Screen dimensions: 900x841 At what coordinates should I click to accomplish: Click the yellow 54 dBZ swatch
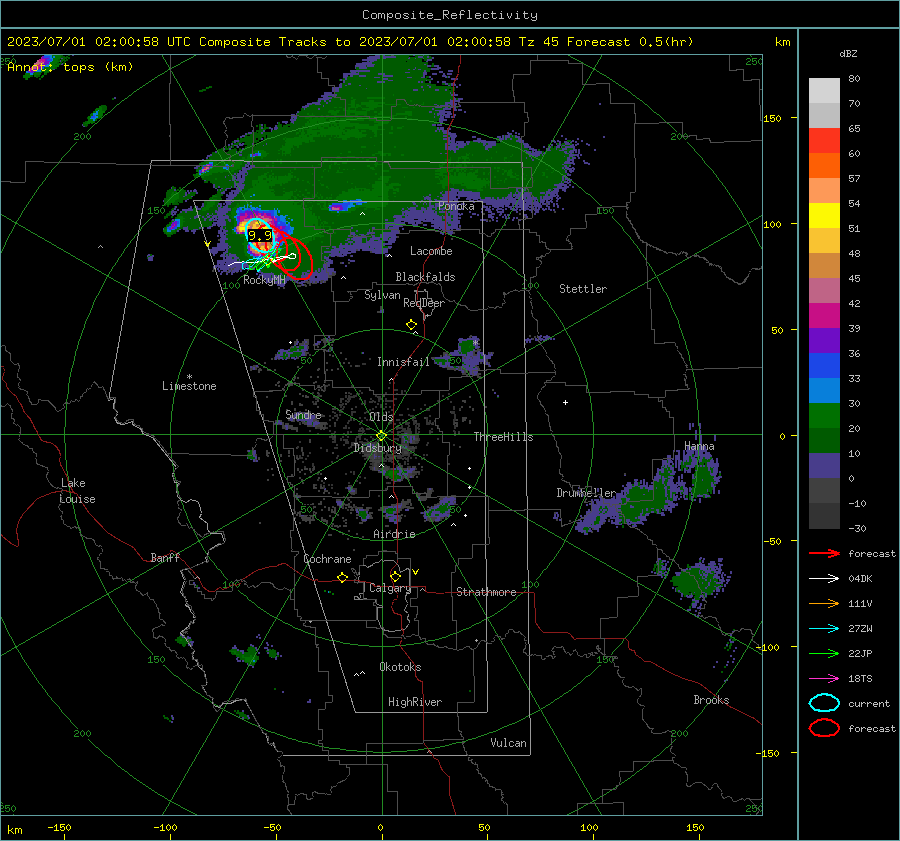824,215
